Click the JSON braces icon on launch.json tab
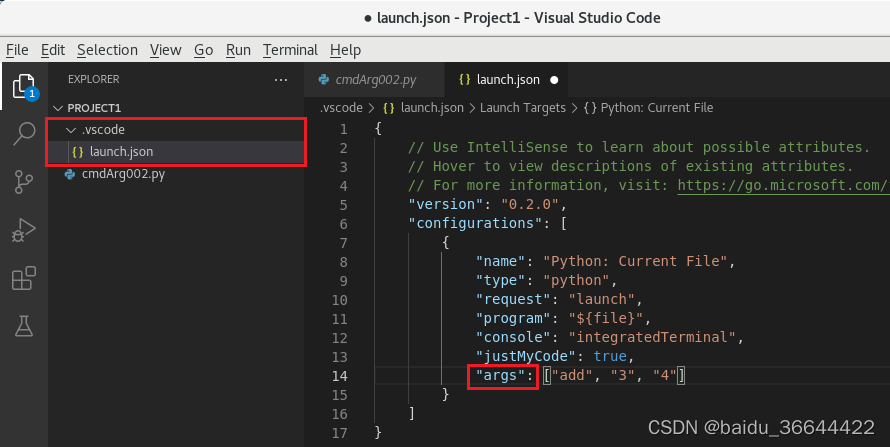 [464, 80]
